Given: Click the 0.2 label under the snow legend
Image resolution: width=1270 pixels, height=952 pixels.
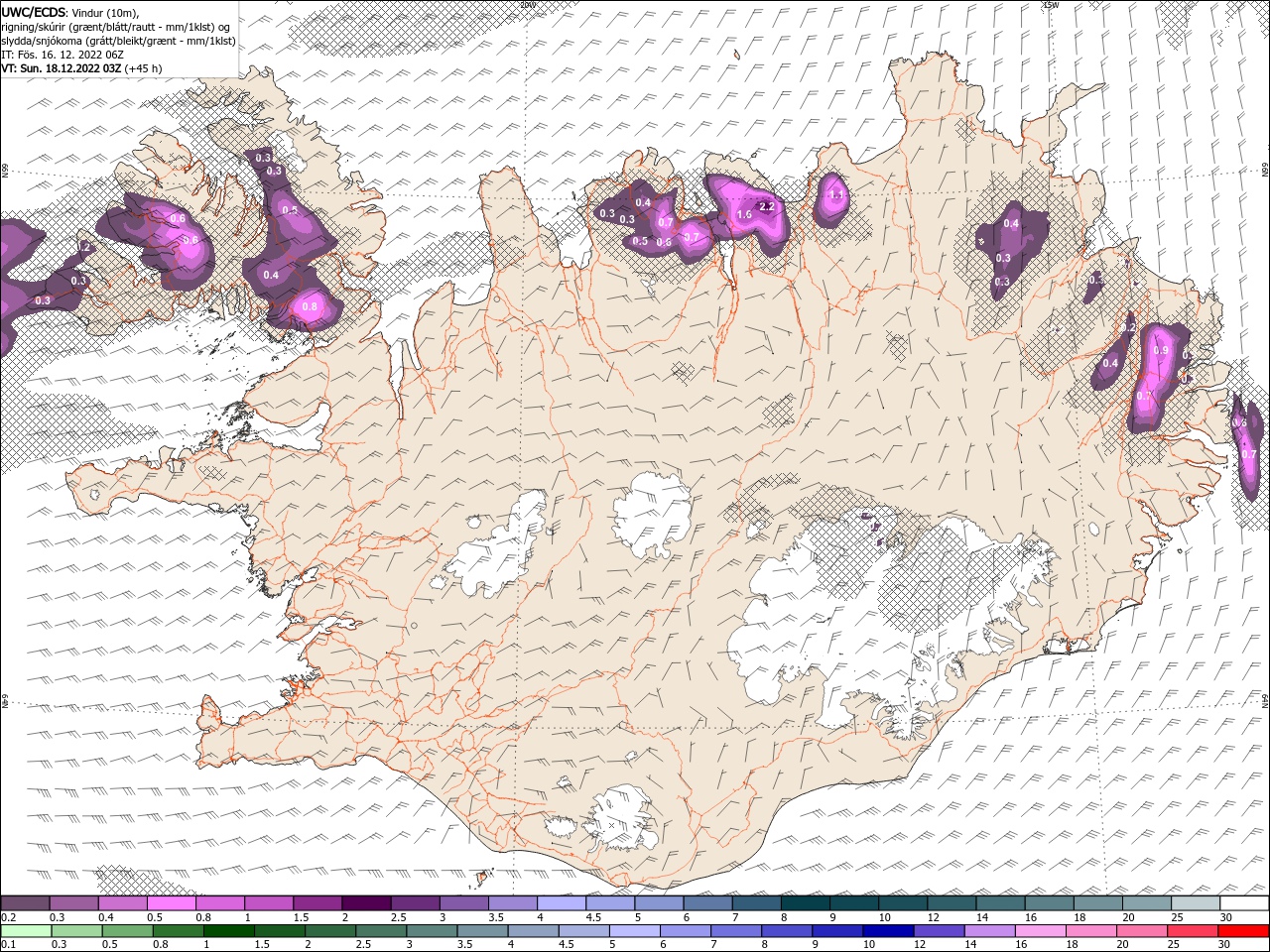Looking at the screenshot, I should click(9, 917).
